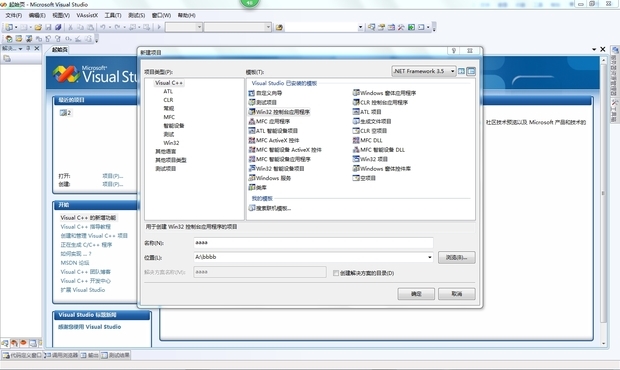This screenshot has width=620, height=370.
Task: Open Solution Explorer from the toolbar icon
Action: click(371, 27)
